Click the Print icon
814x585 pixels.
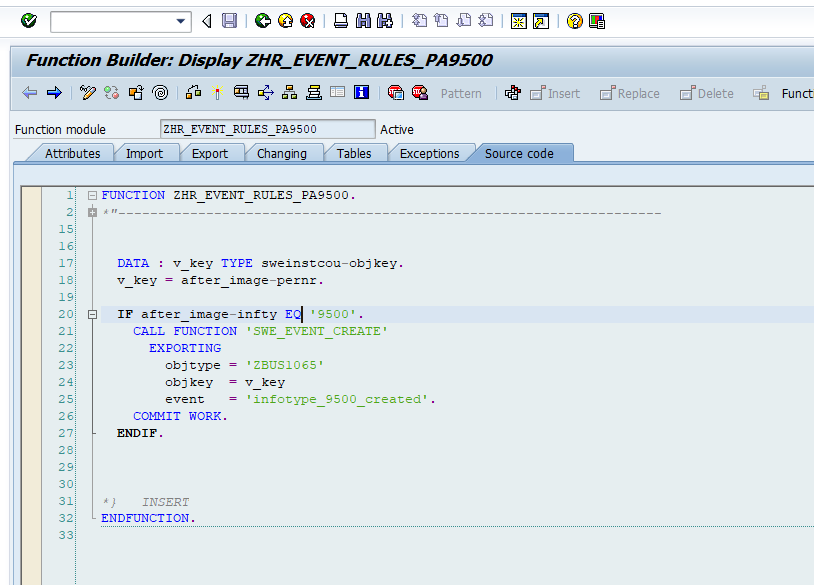(341, 21)
